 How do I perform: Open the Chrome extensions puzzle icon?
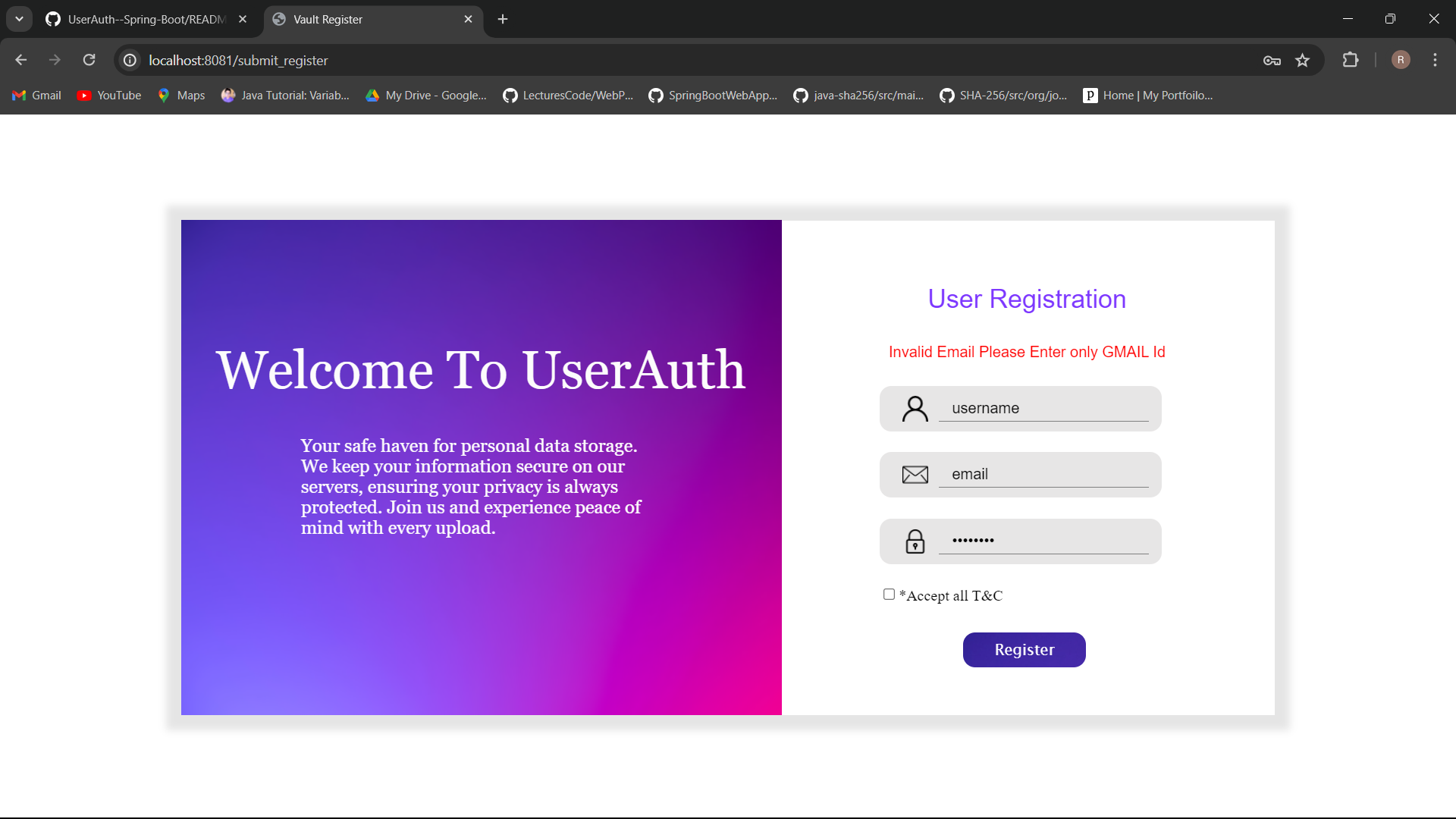point(1351,60)
